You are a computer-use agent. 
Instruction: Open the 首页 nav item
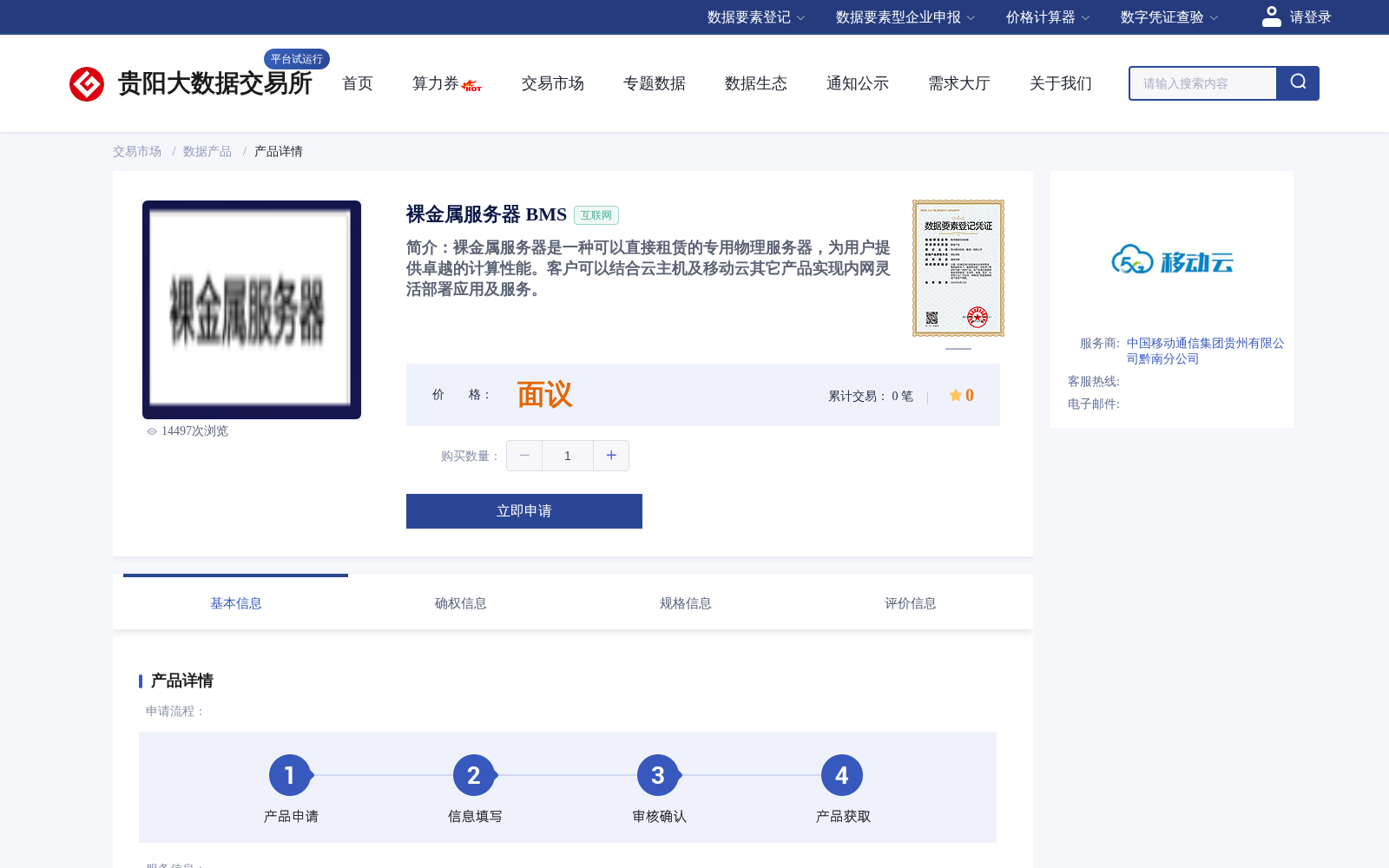click(358, 83)
